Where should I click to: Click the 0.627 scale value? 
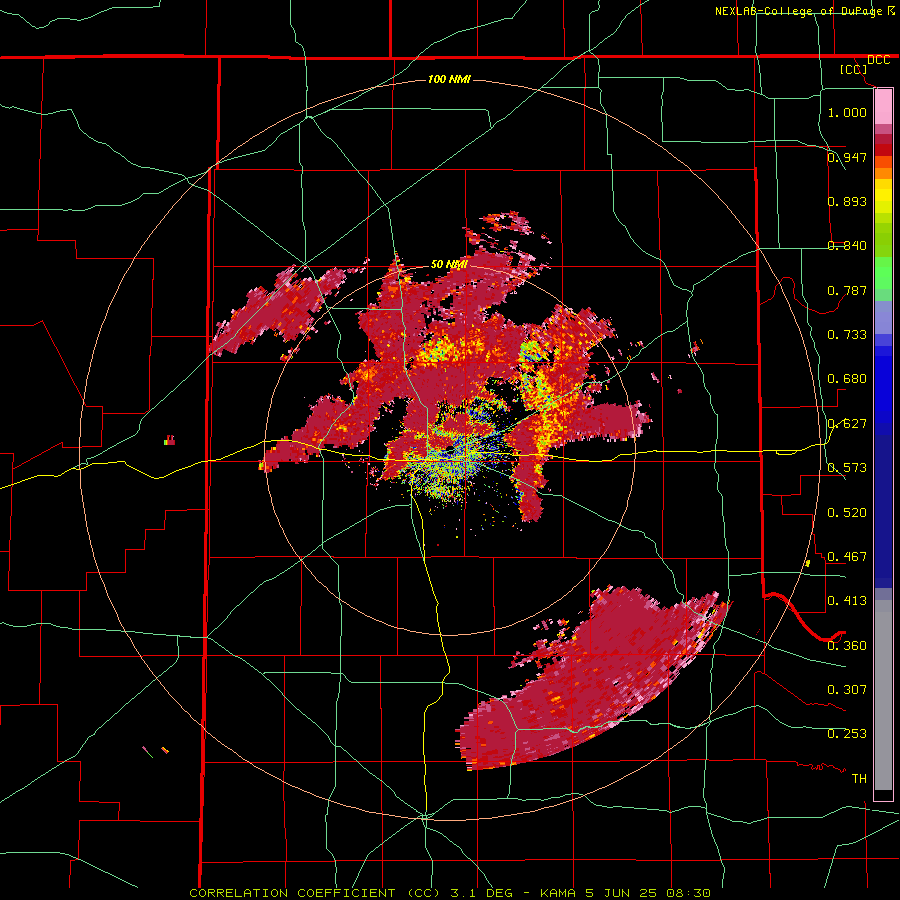[x=847, y=423]
